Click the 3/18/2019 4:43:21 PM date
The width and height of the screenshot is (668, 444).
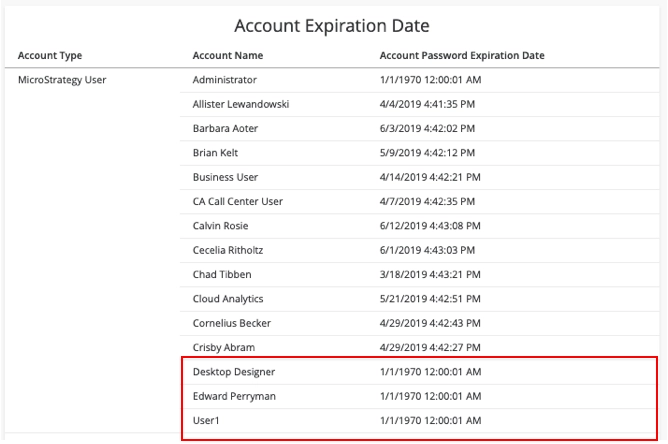pyautogui.click(x=430, y=274)
